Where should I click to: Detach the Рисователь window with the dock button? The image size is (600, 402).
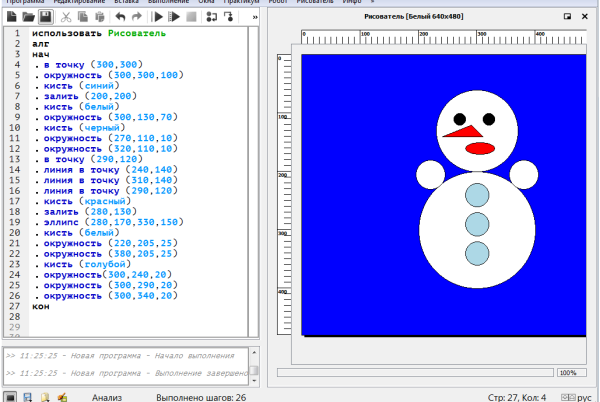(567, 17)
